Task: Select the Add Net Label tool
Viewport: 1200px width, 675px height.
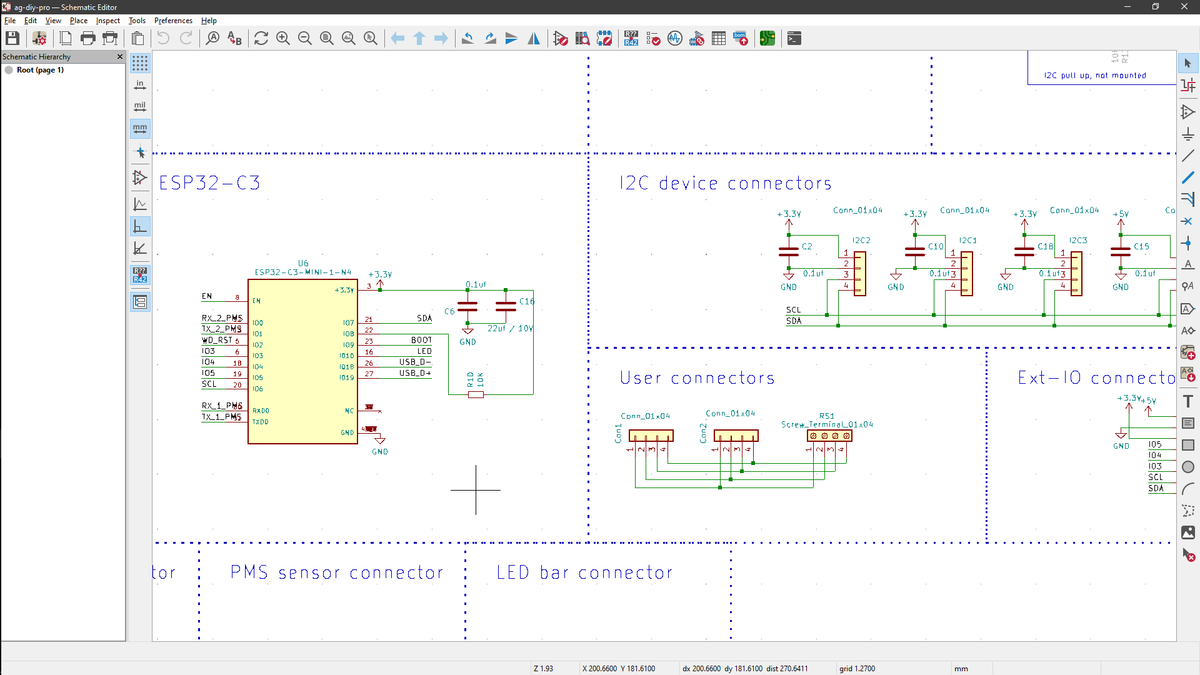Action: pyautogui.click(x=1188, y=264)
